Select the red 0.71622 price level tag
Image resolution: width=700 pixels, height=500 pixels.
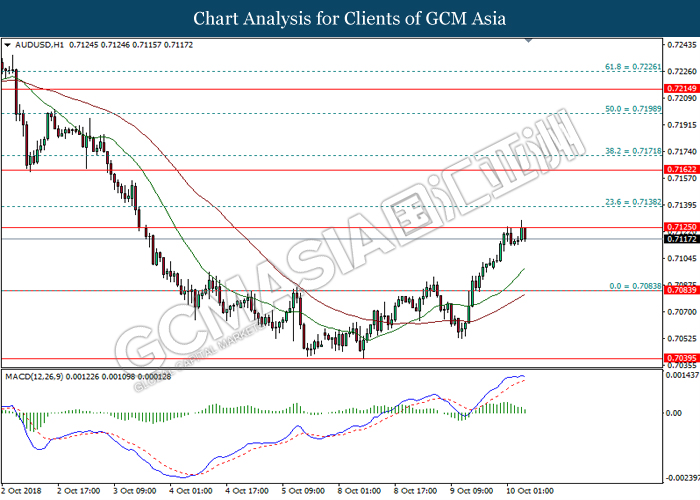click(681, 171)
